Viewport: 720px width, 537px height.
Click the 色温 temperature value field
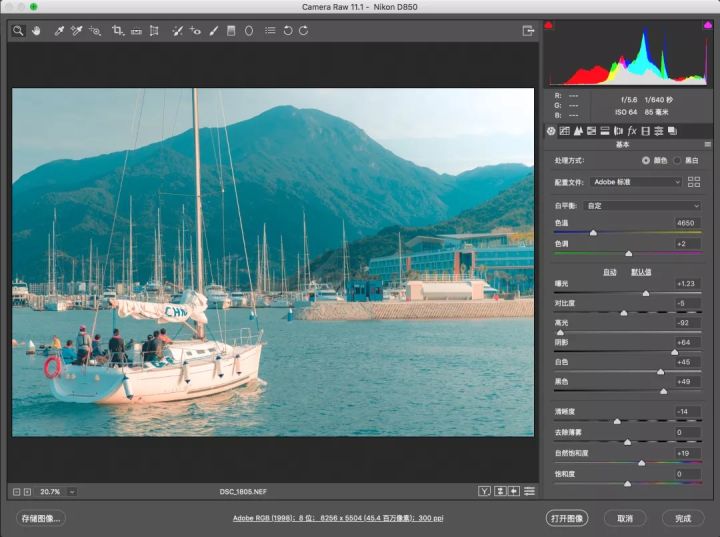tap(686, 223)
